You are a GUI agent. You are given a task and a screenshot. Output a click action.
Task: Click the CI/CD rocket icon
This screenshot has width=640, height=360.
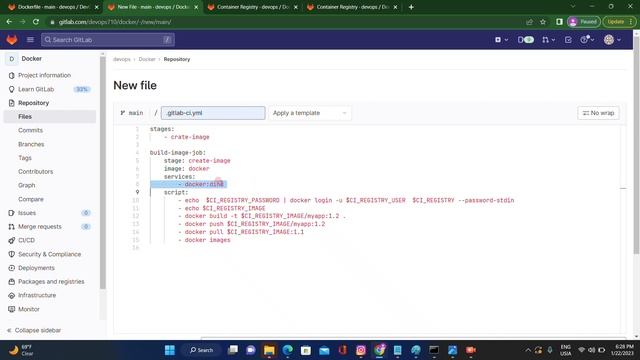(11, 240)
